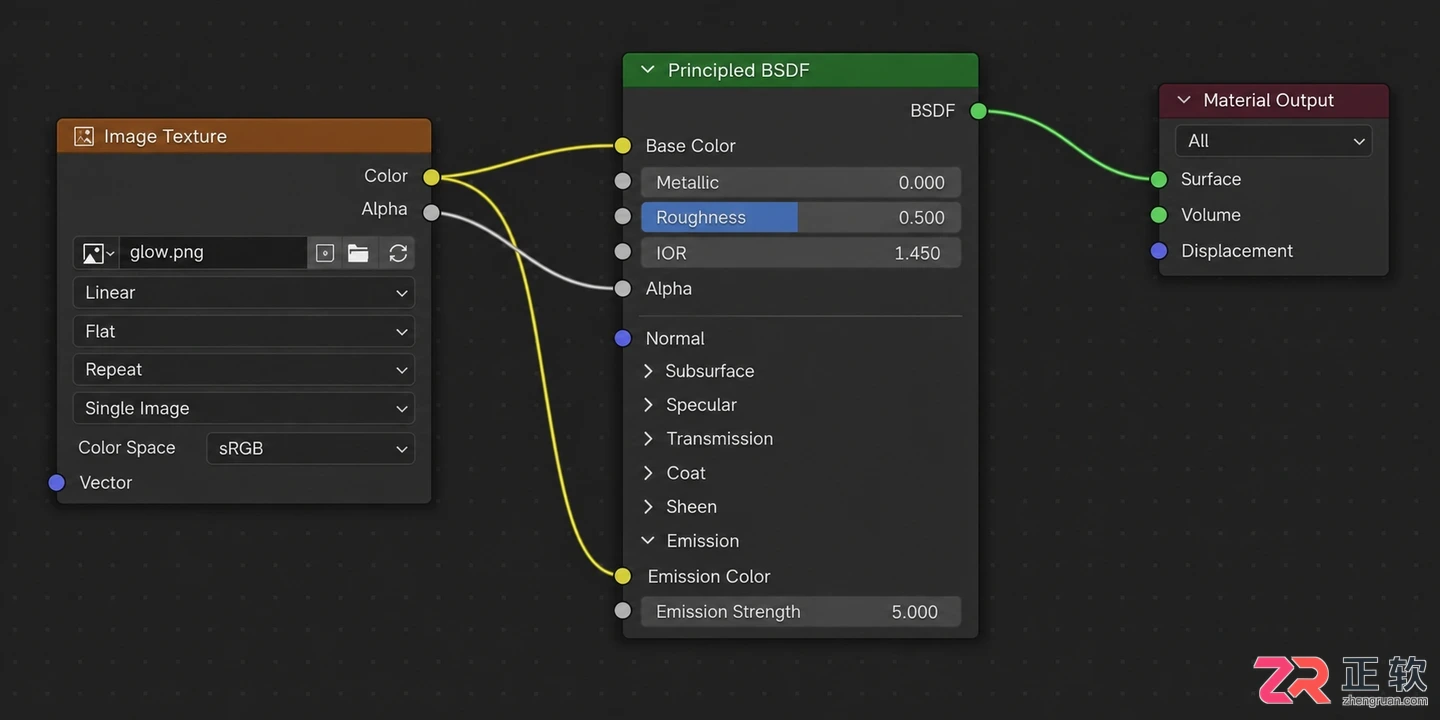Click the Displacement label
Image resolution: width=1440 pixels, height=720 pixels.
coord(1237,251)
